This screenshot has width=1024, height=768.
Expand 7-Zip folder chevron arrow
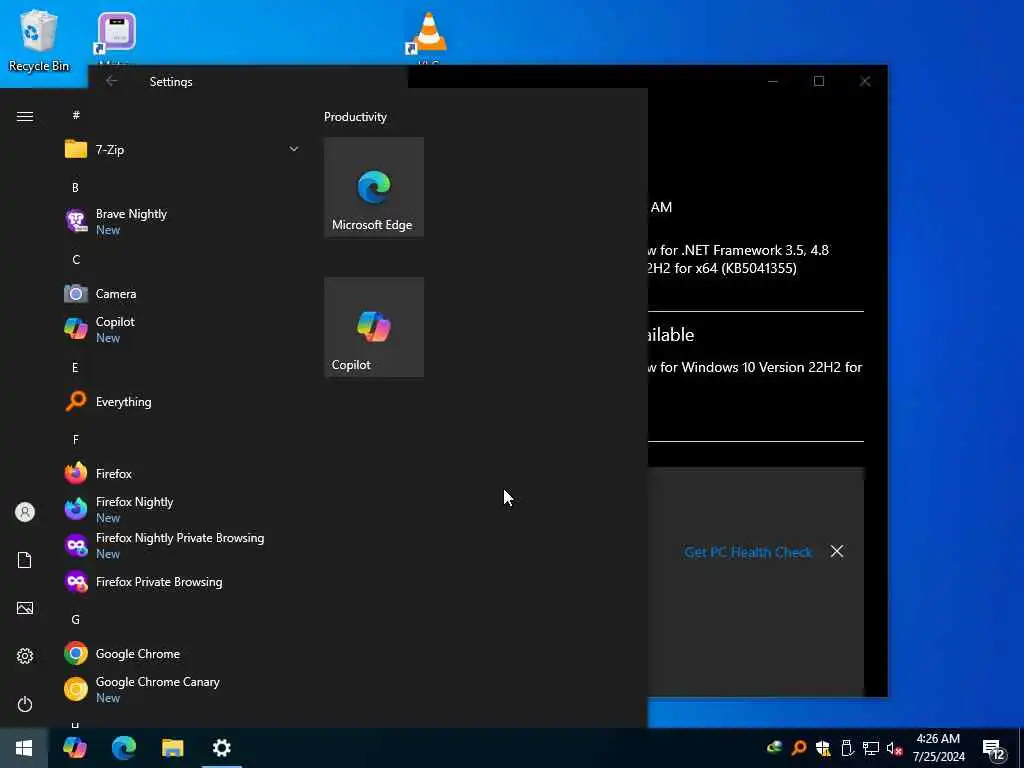(x=294, y=150)
